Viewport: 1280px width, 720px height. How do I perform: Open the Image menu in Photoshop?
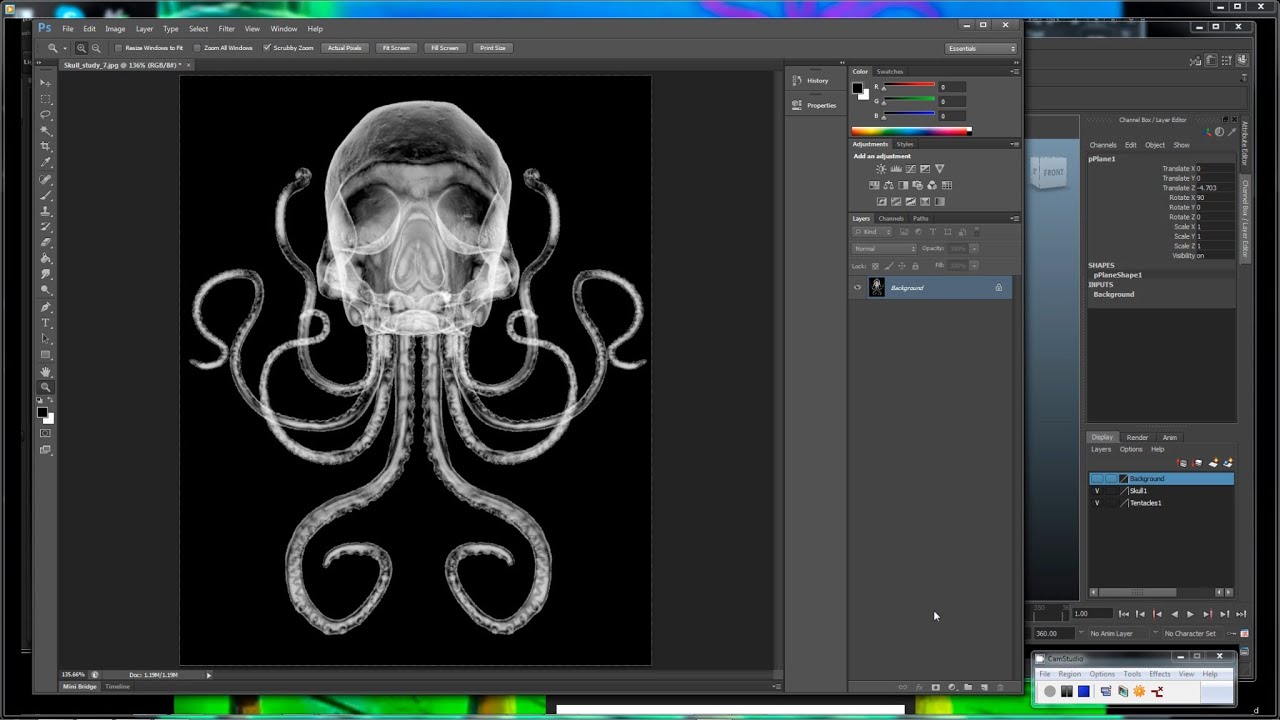(115, 29)
